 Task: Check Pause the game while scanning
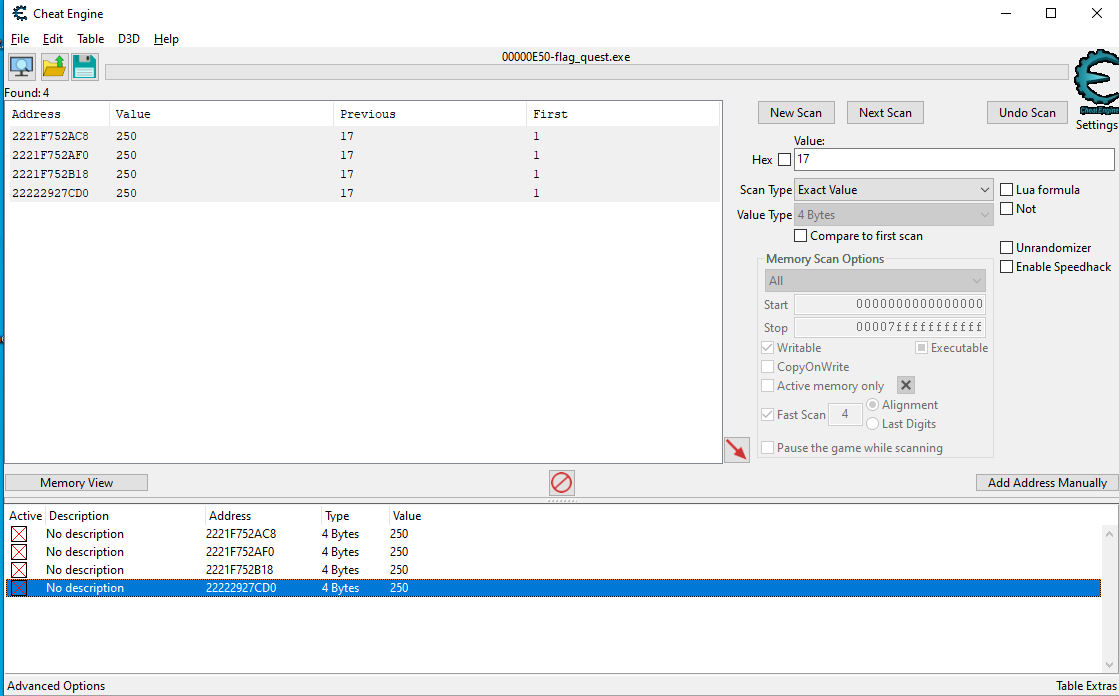tap(768, 448)
